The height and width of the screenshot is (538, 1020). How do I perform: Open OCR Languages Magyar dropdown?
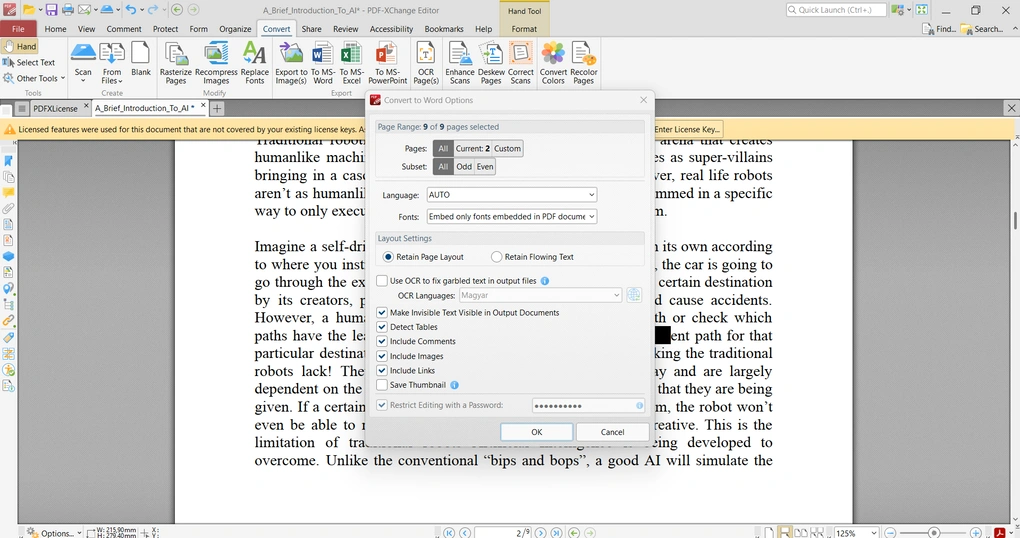pyautogui.click(x=541, y=295)
